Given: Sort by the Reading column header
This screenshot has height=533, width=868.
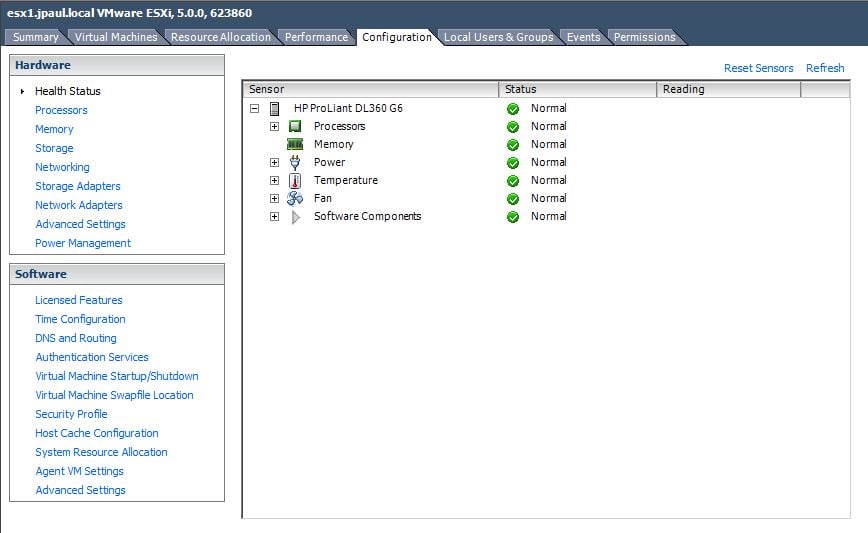Looking at the screenshot, I should [728, 89].
